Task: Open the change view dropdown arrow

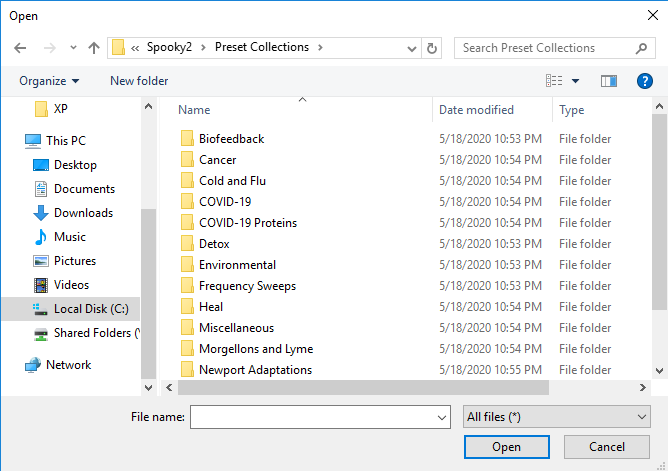Action: point(576,81)
